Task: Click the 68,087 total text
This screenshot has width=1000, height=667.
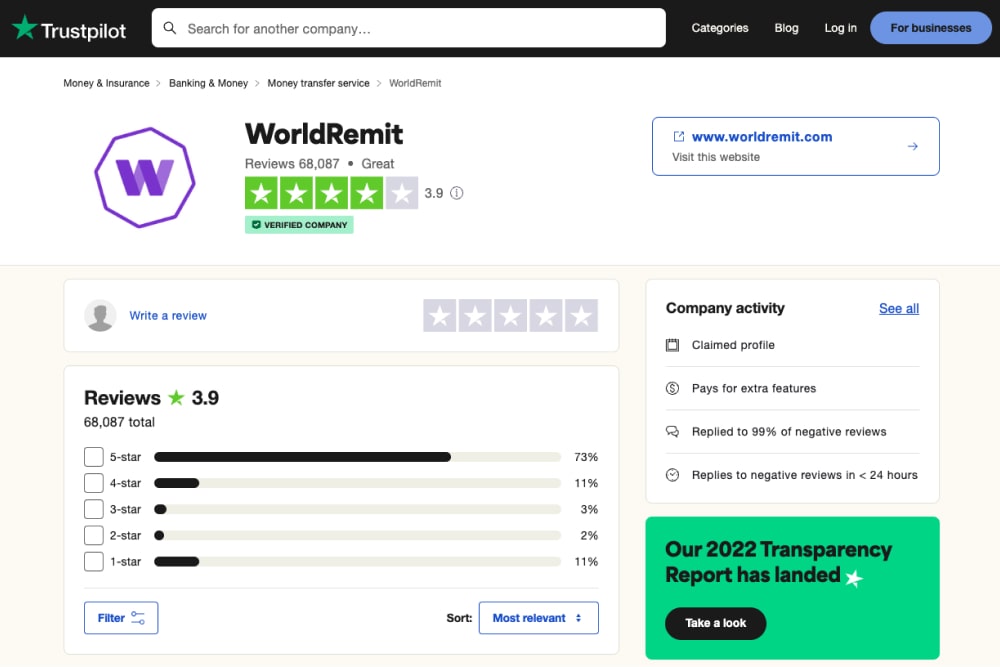Action: coord(119,422)
